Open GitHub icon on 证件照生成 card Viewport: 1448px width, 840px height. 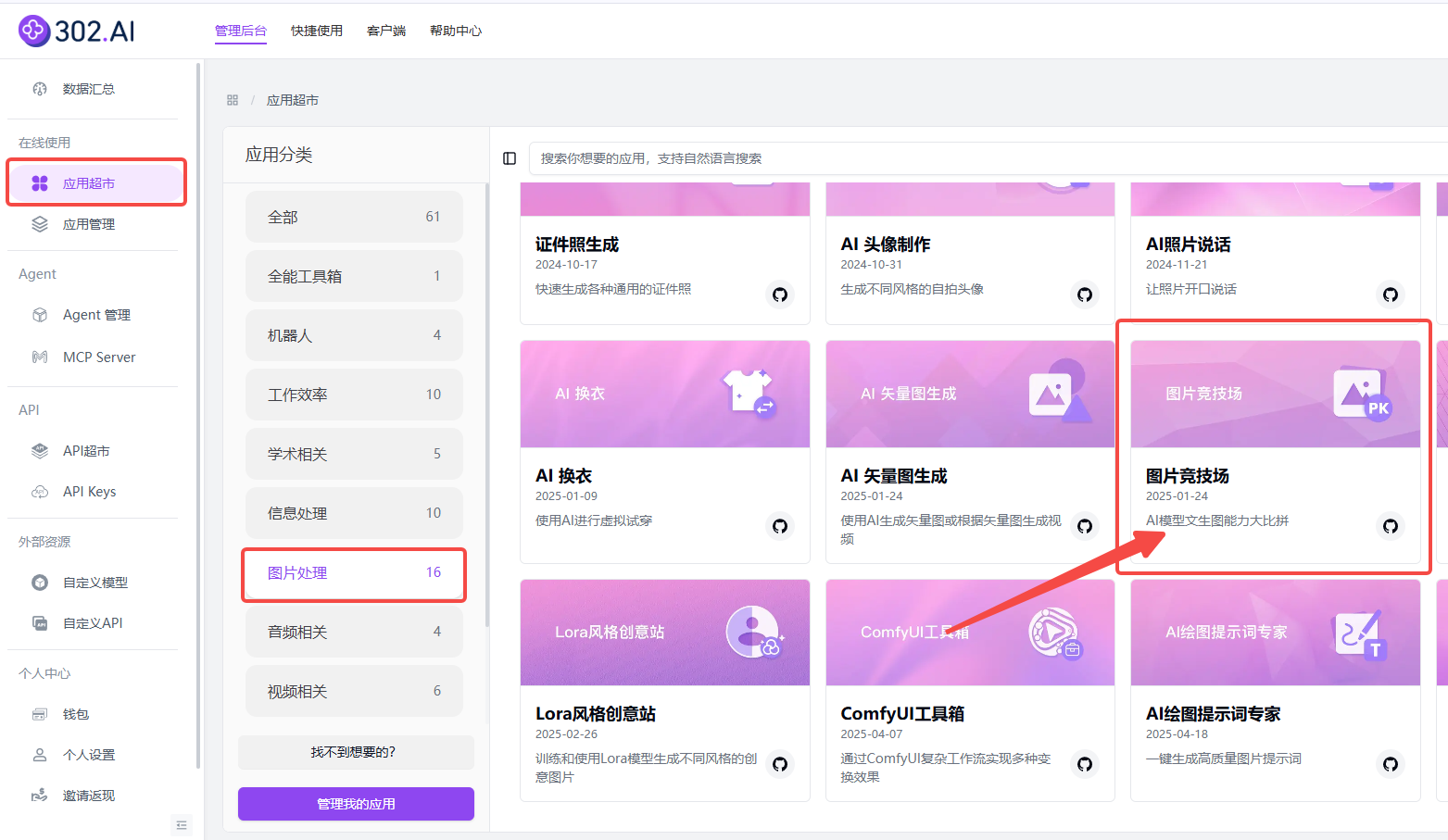[x=780, y=295]
